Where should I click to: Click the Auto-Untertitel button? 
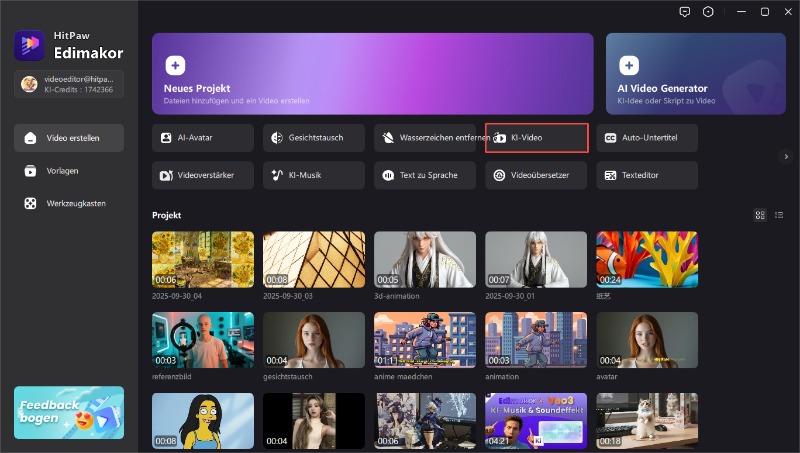tap(647, 137)
